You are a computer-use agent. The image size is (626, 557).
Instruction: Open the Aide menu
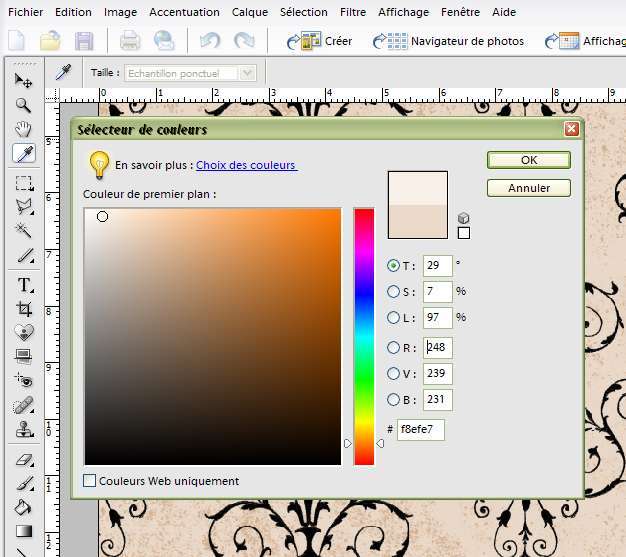coord(504,12)
